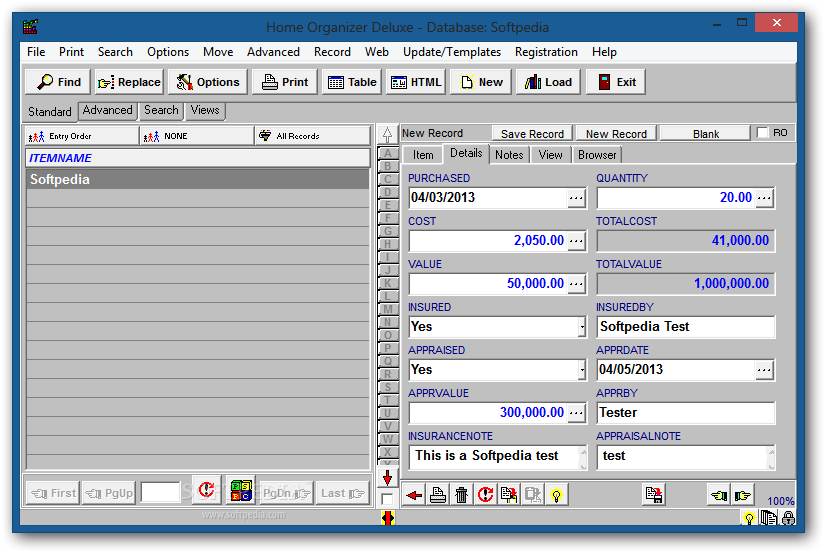Viewport: 825px width, 553px height.
Task: Click the Find magnifier toolbar button
Action: point(58,82)
